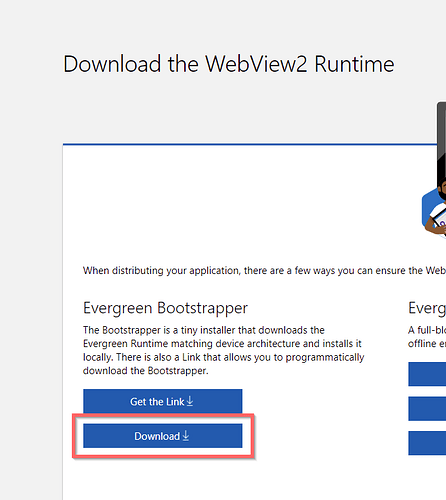Viewport: 446px width, 500px height.
Task: Click the Bootstrapper description paragraph
Action: click(x=223, y=350)
